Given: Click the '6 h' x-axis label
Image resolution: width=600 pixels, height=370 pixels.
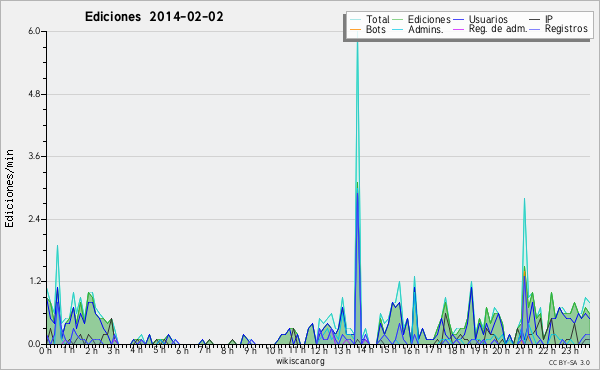Looking at the screenshot, I should (182, 350).
